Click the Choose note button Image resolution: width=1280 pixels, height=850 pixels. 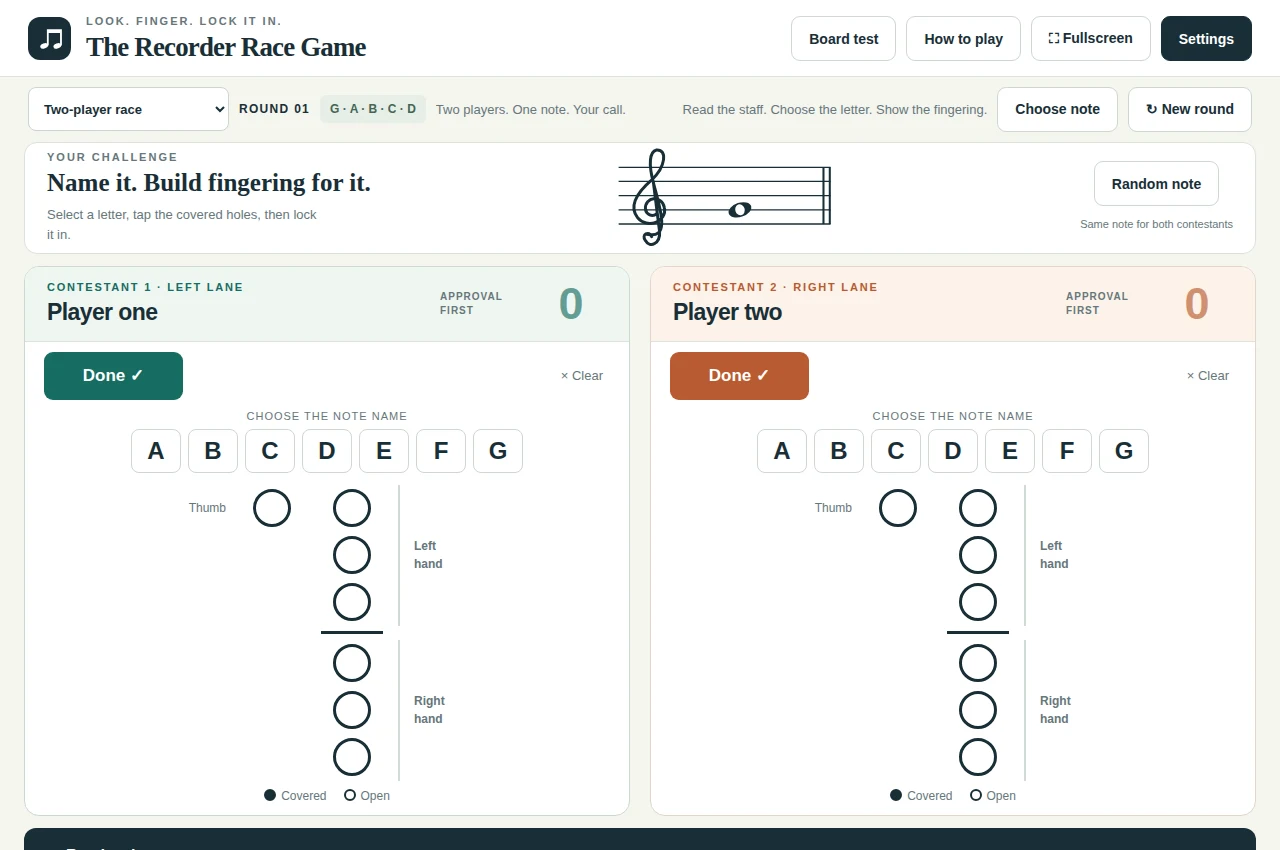(x=1057, y=109)
